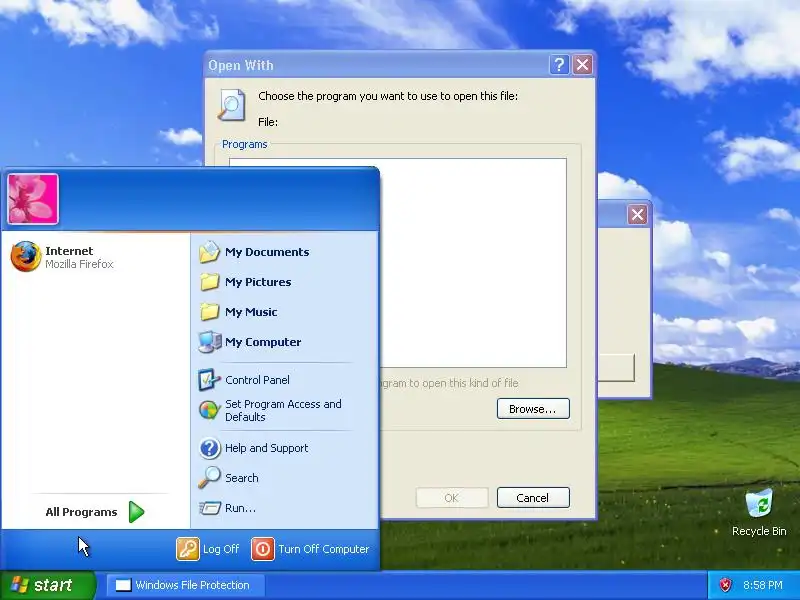Click the Open With help question button
Viewport: 800px width, 600px height.
(559, 65)
